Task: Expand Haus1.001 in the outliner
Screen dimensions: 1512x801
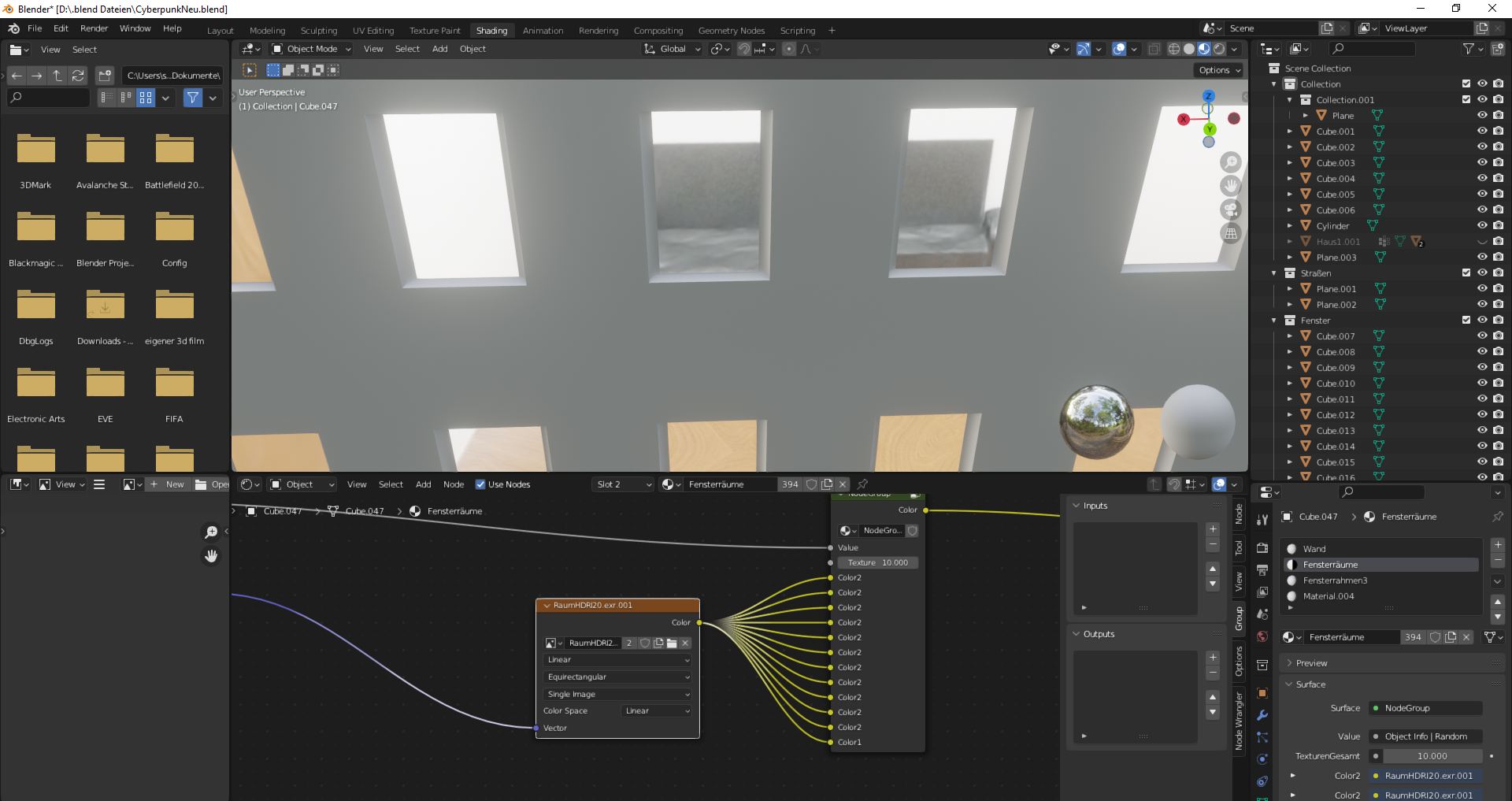Action: point(1289,242)
